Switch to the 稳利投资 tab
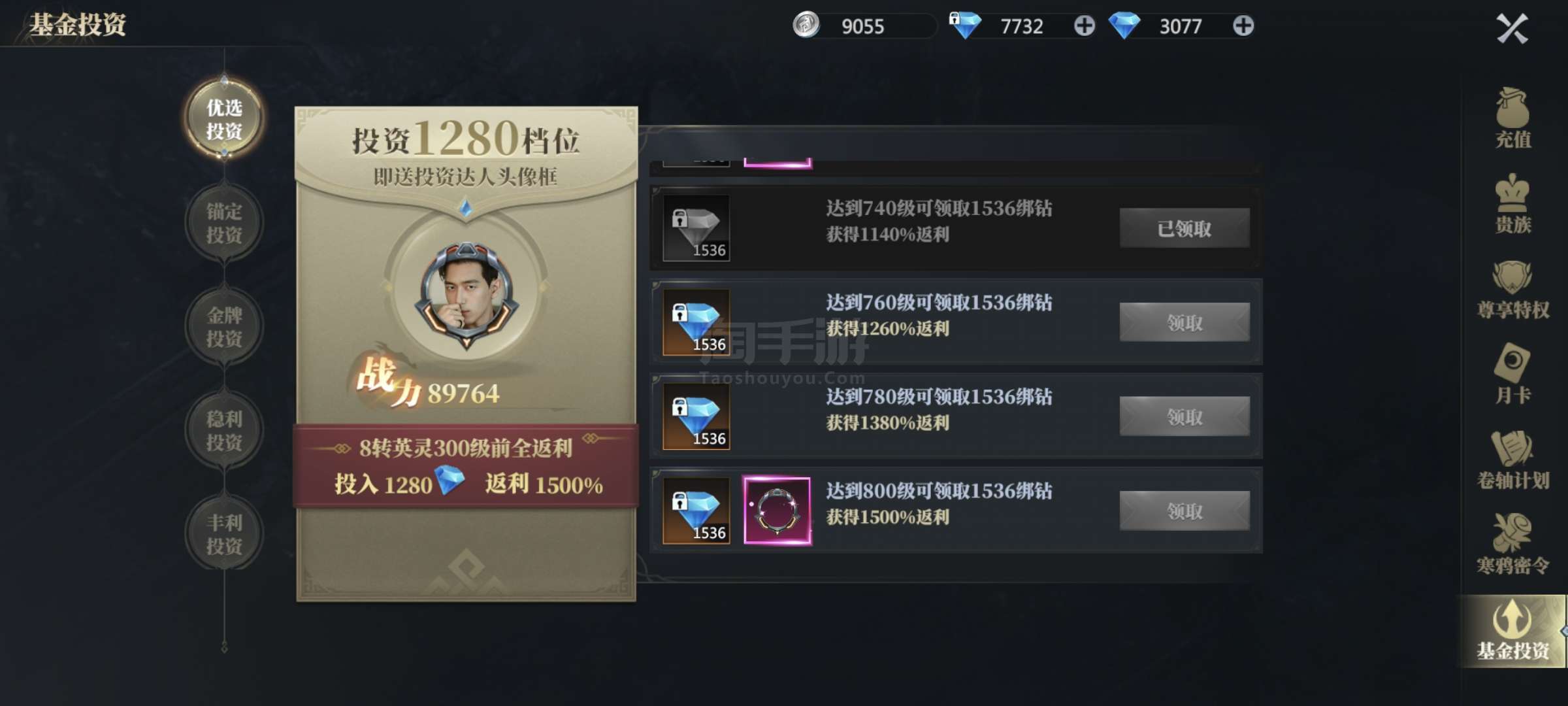Viewport: 1568px width, 706px height. pos(224,430)
